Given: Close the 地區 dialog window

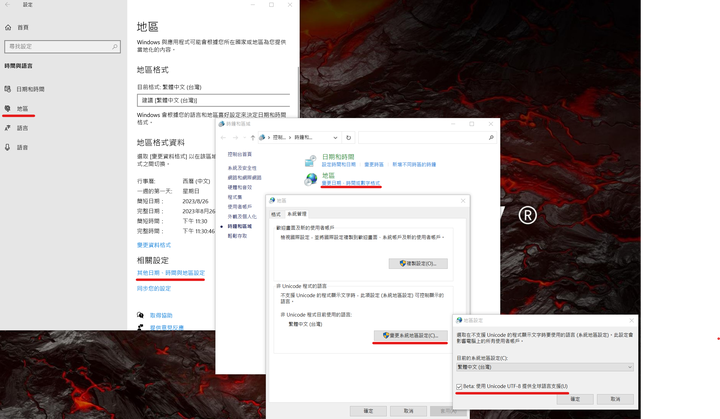Looking at the screenshot, I should pos(463,201).
